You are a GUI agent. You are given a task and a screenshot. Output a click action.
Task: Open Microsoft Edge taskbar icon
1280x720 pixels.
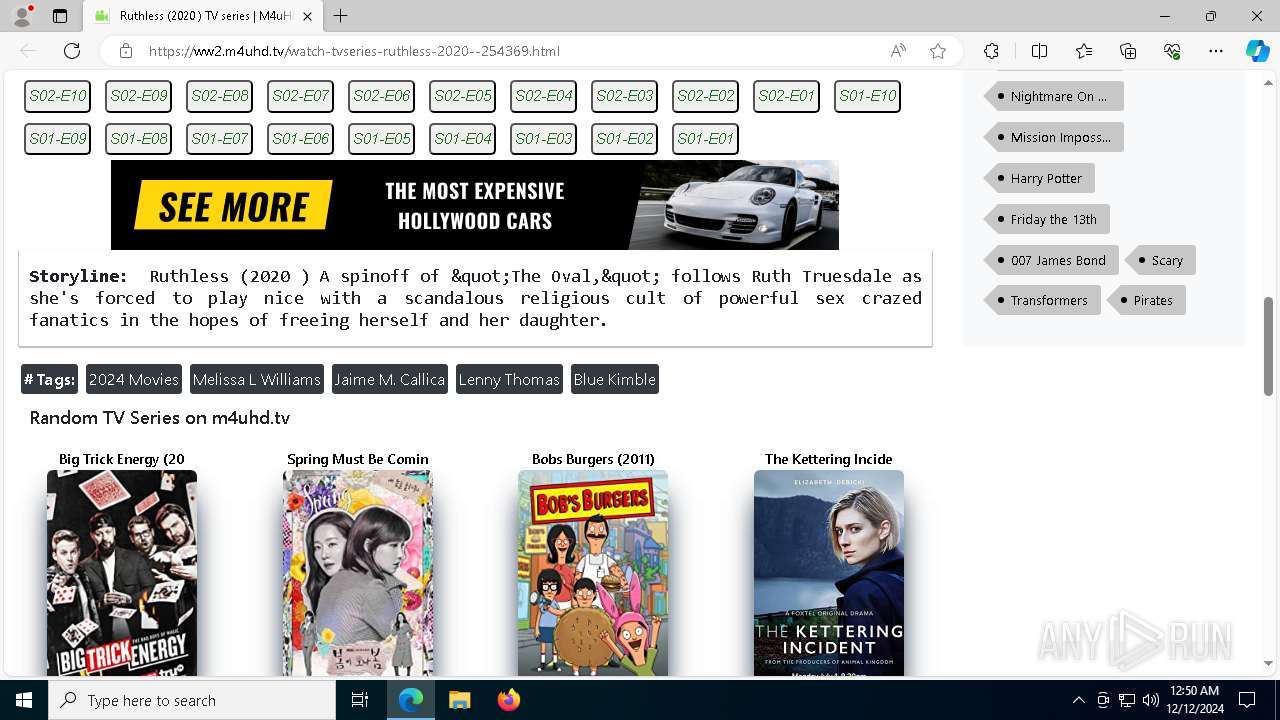coord(411,700)
